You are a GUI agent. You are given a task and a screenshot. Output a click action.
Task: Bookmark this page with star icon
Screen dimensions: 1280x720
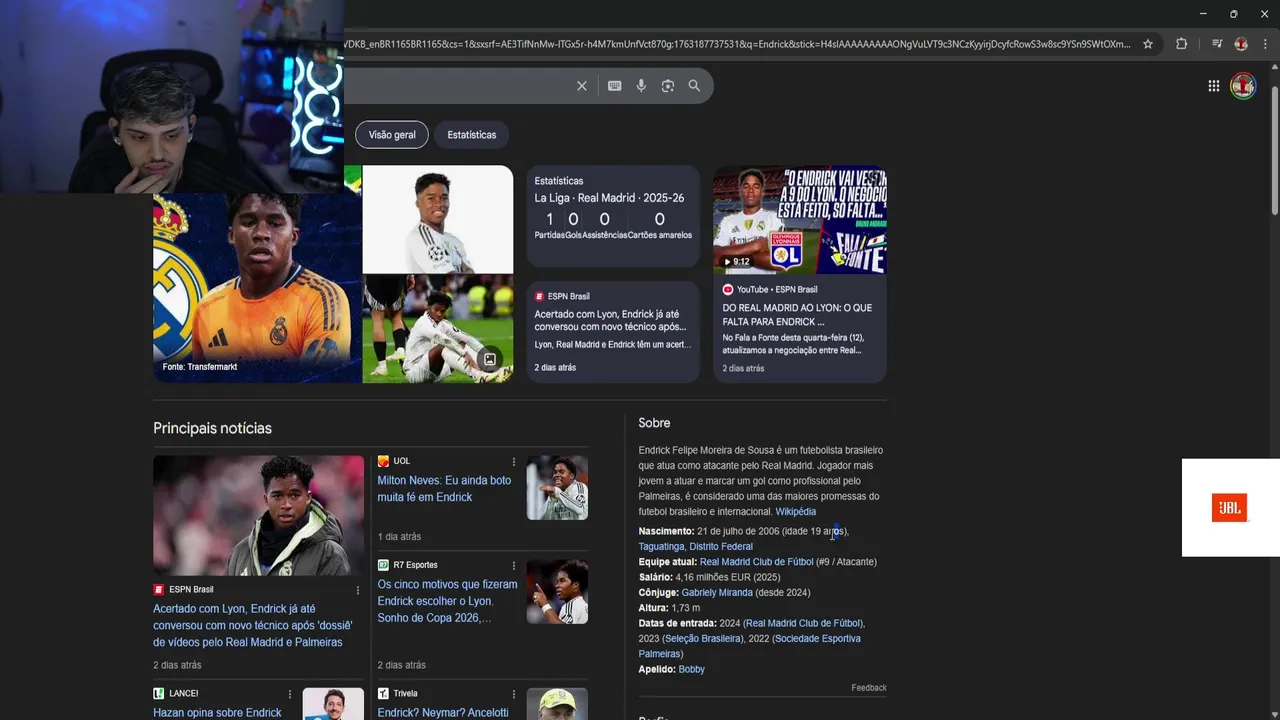[1148, 44]
